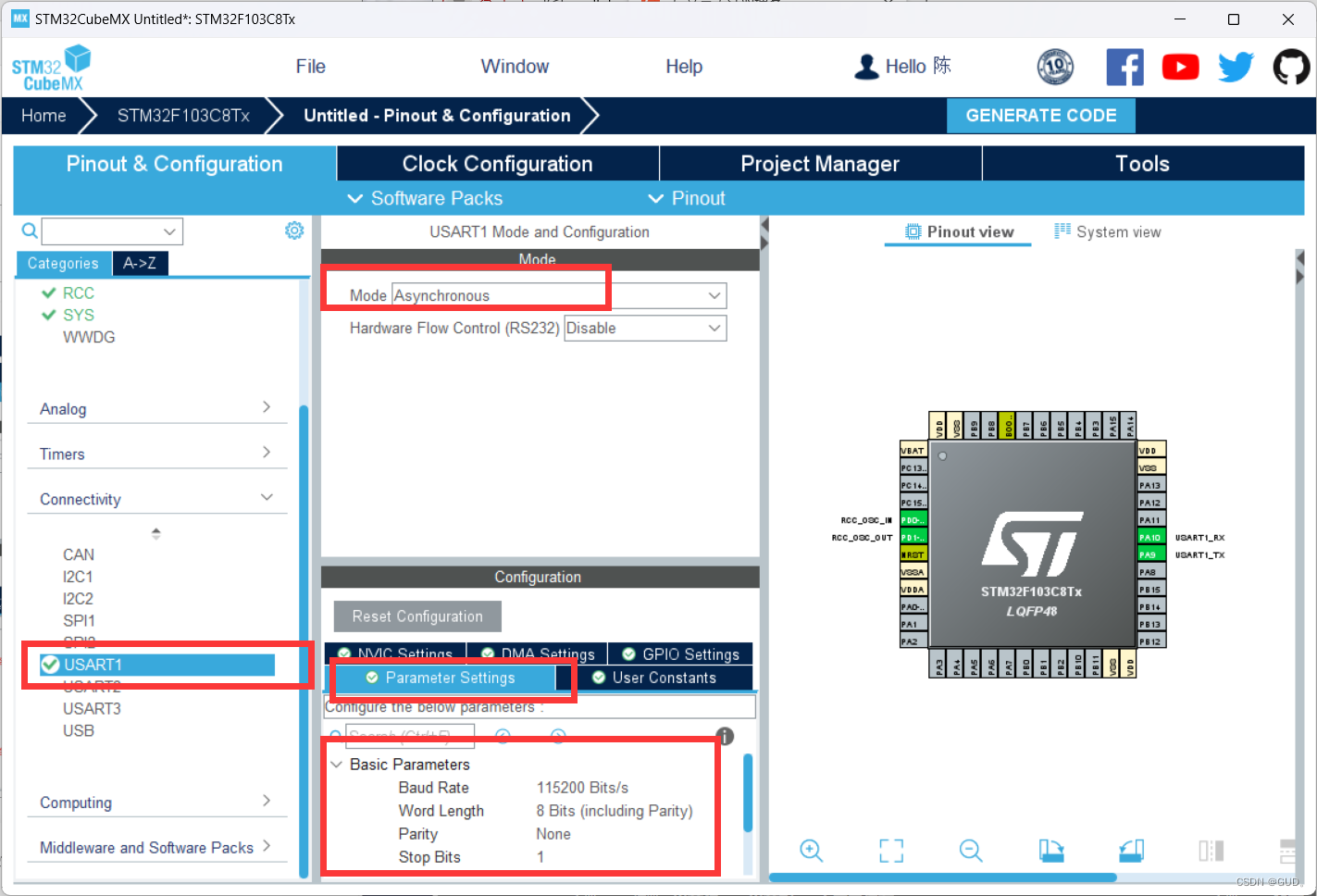Image resolution: width=1317 pixels, height=896 pixels.
Task: Click the Reset Configuration button
Action: [417, 616]
